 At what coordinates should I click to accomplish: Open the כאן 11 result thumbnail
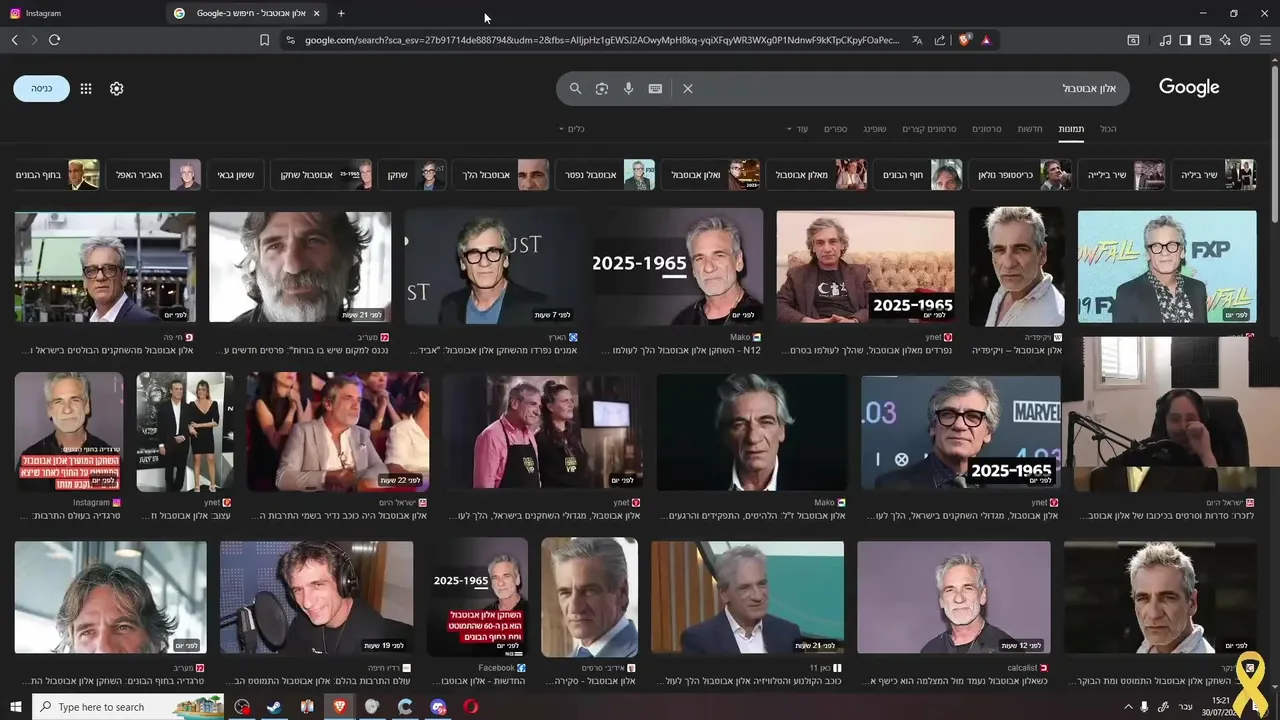click(747, 597)
